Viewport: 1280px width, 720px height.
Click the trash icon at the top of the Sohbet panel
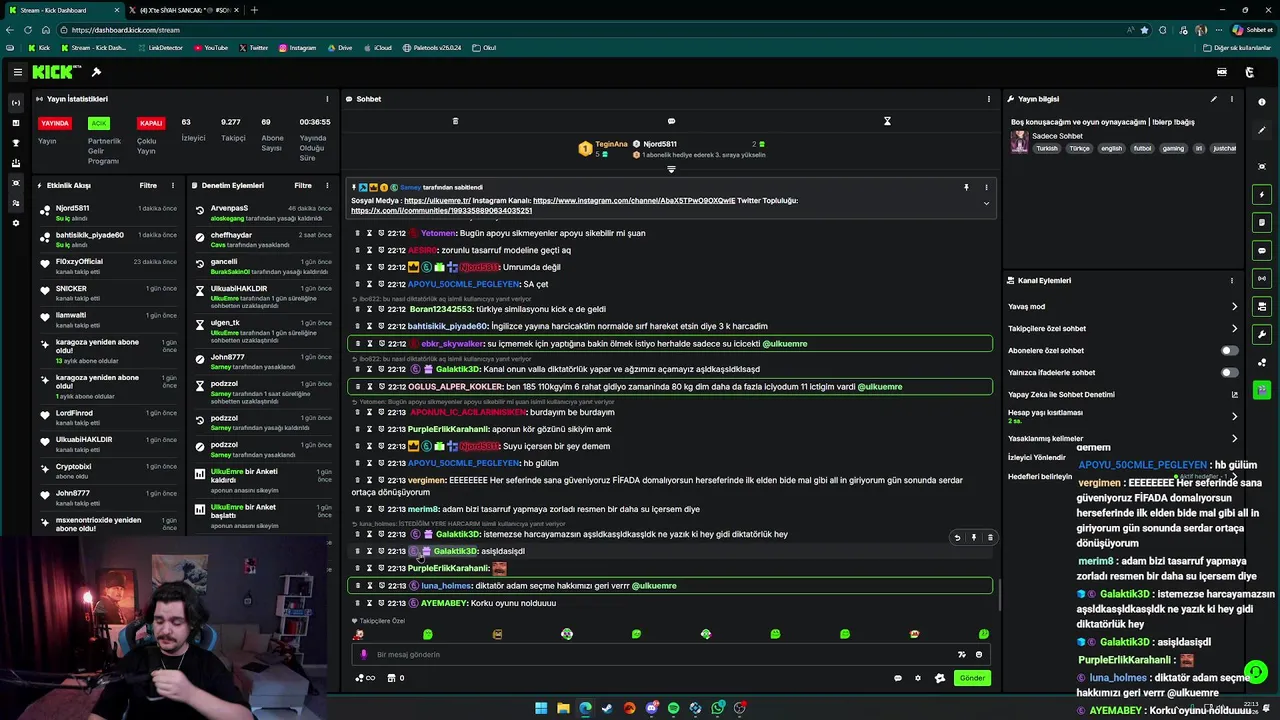point(455,121)
